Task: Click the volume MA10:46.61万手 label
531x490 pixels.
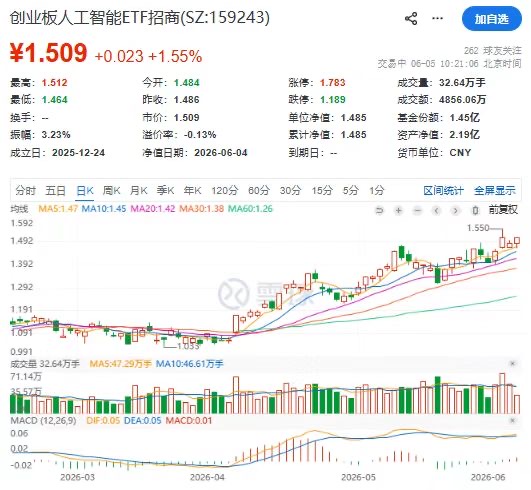Action: [190, 364]
